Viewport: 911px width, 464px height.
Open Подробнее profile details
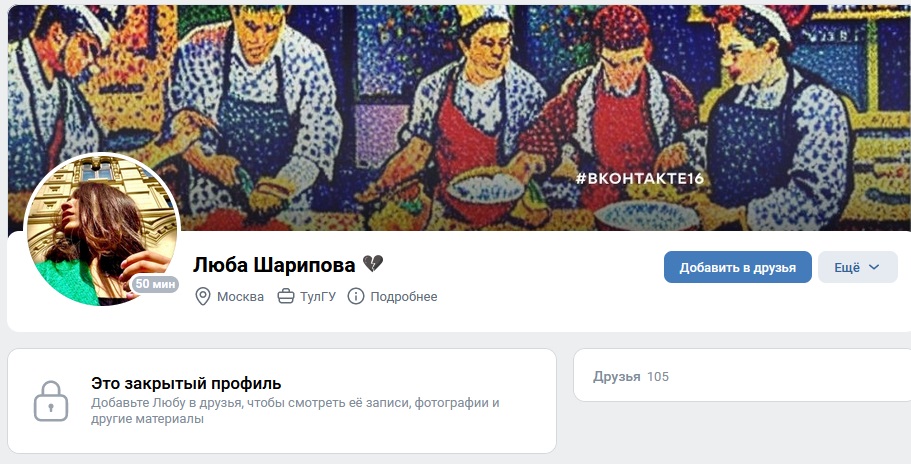tap(403, 297)
